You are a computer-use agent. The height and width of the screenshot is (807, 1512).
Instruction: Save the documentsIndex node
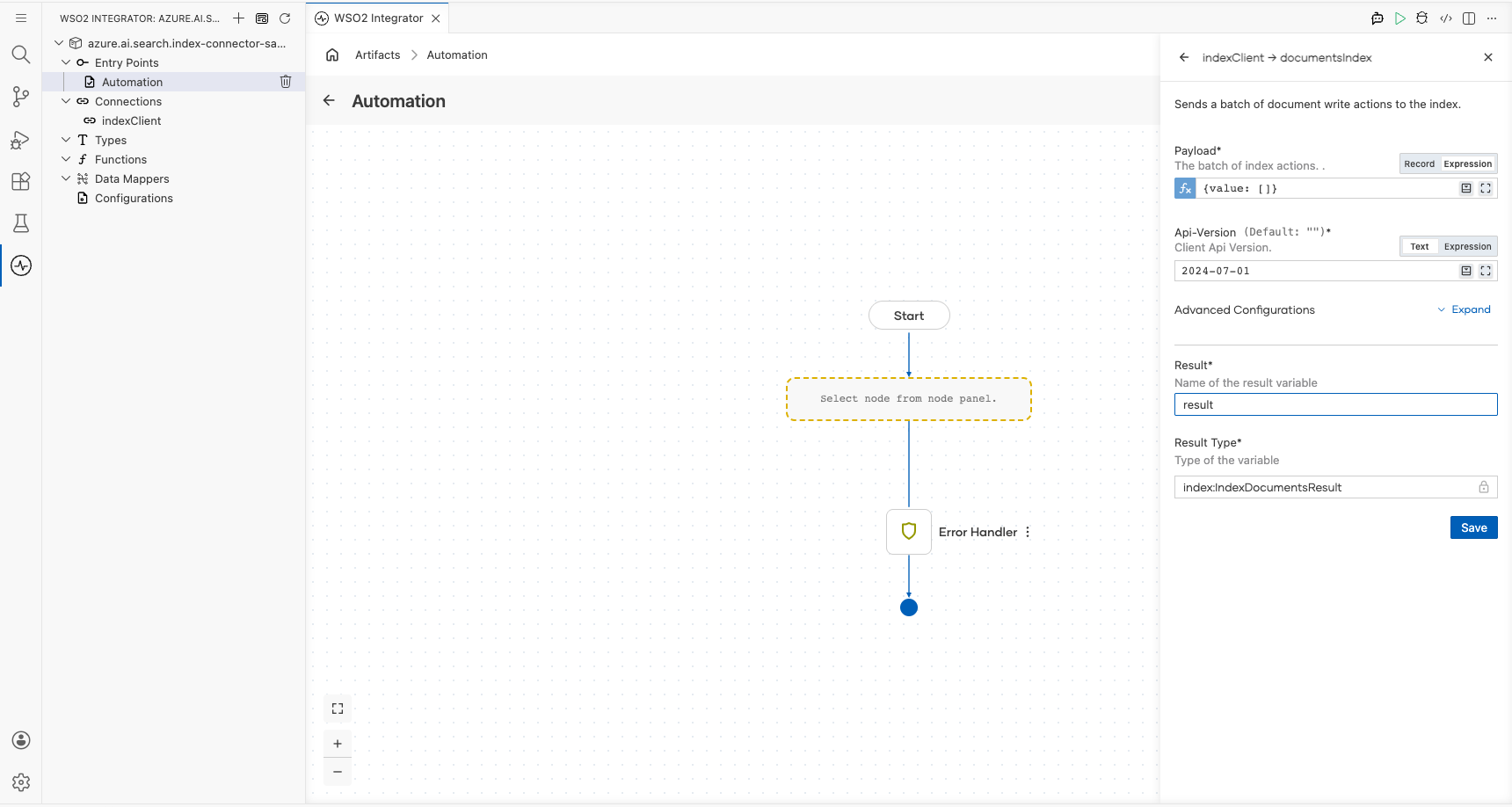click(x=1473, y=527)
